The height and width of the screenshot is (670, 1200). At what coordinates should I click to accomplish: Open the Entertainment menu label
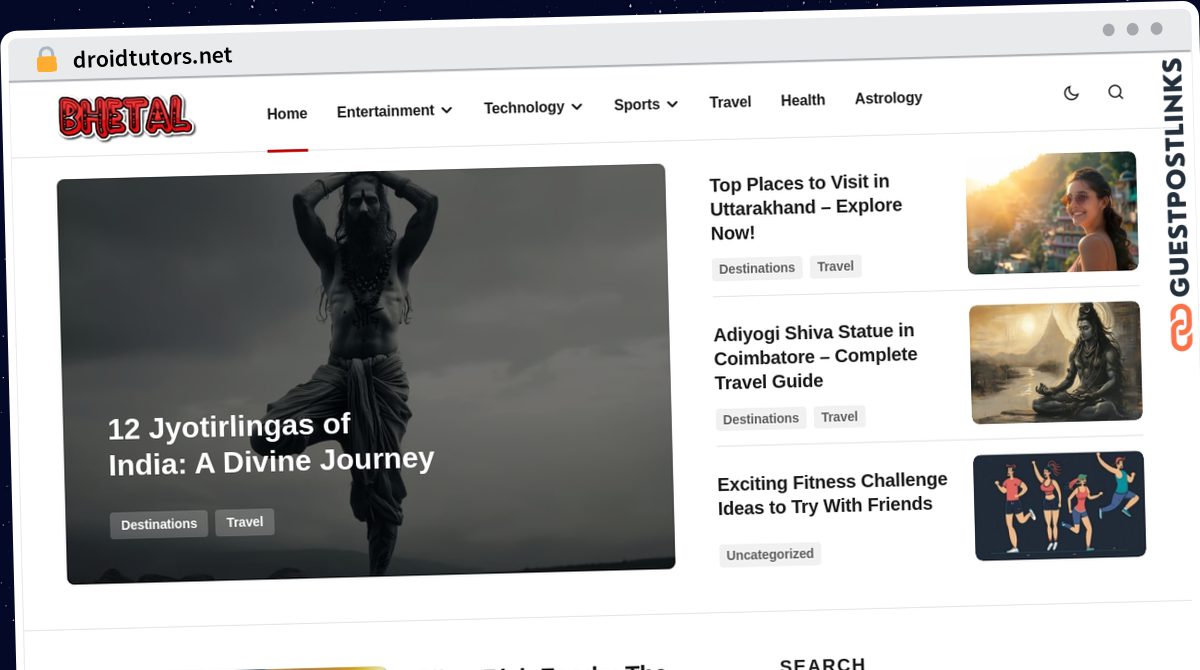385,111
